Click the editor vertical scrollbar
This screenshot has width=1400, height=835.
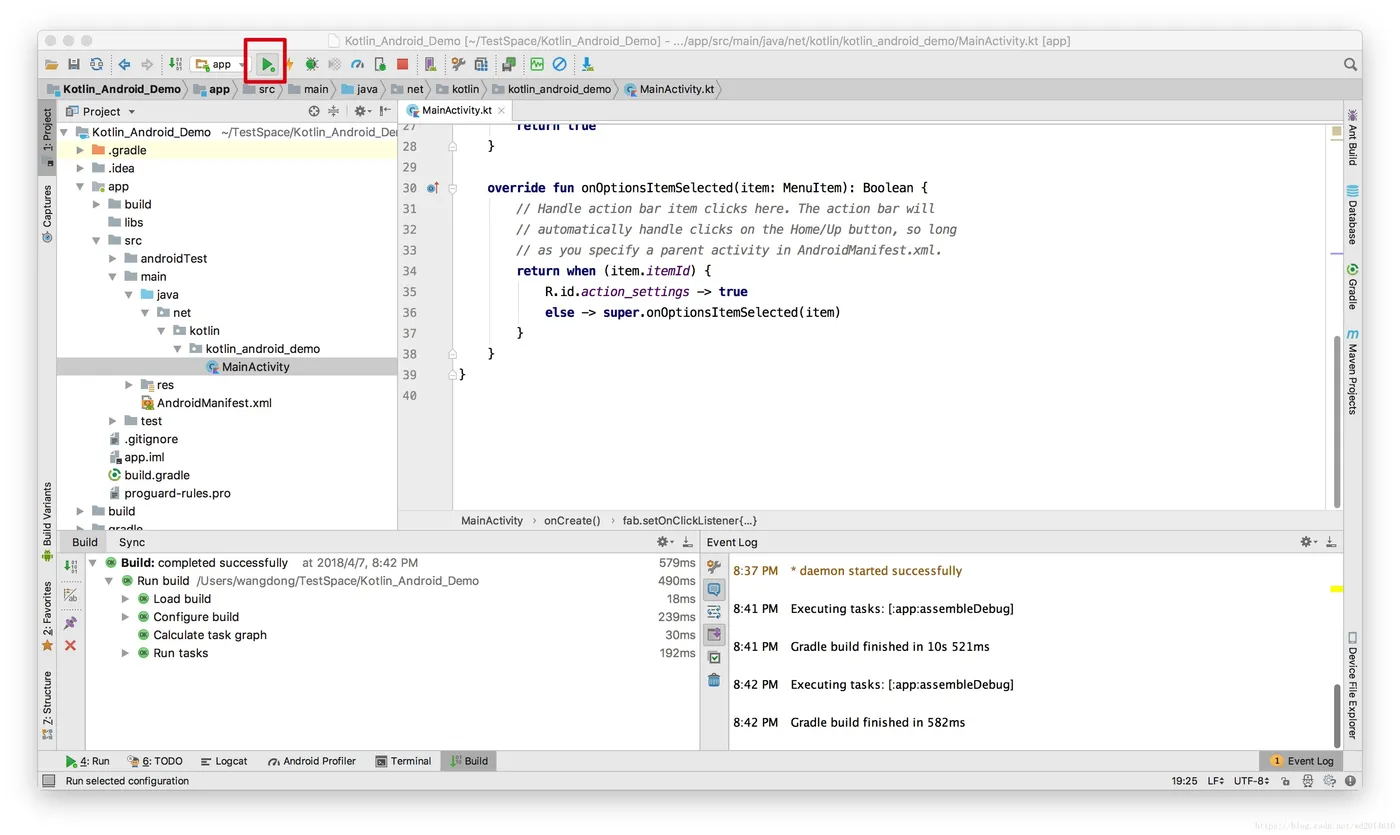tap(1338, 420)
